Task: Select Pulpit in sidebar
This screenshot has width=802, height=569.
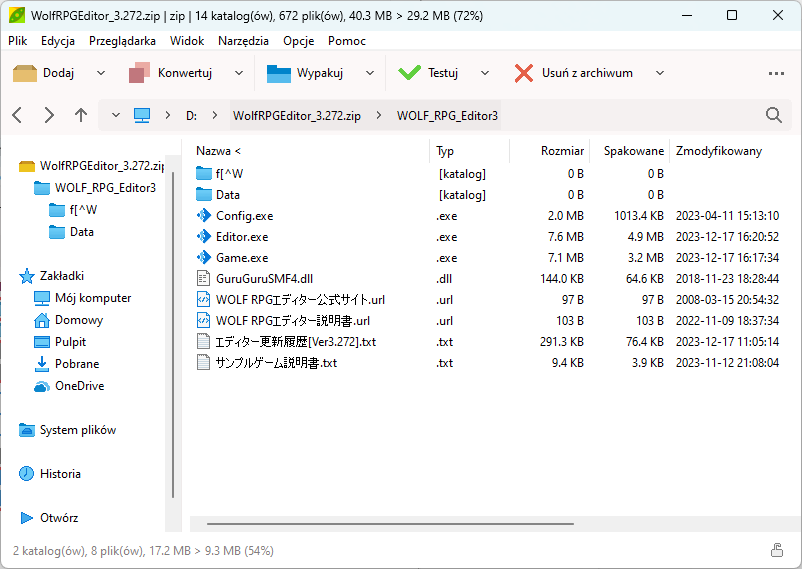Action: [x=60, y=342]
